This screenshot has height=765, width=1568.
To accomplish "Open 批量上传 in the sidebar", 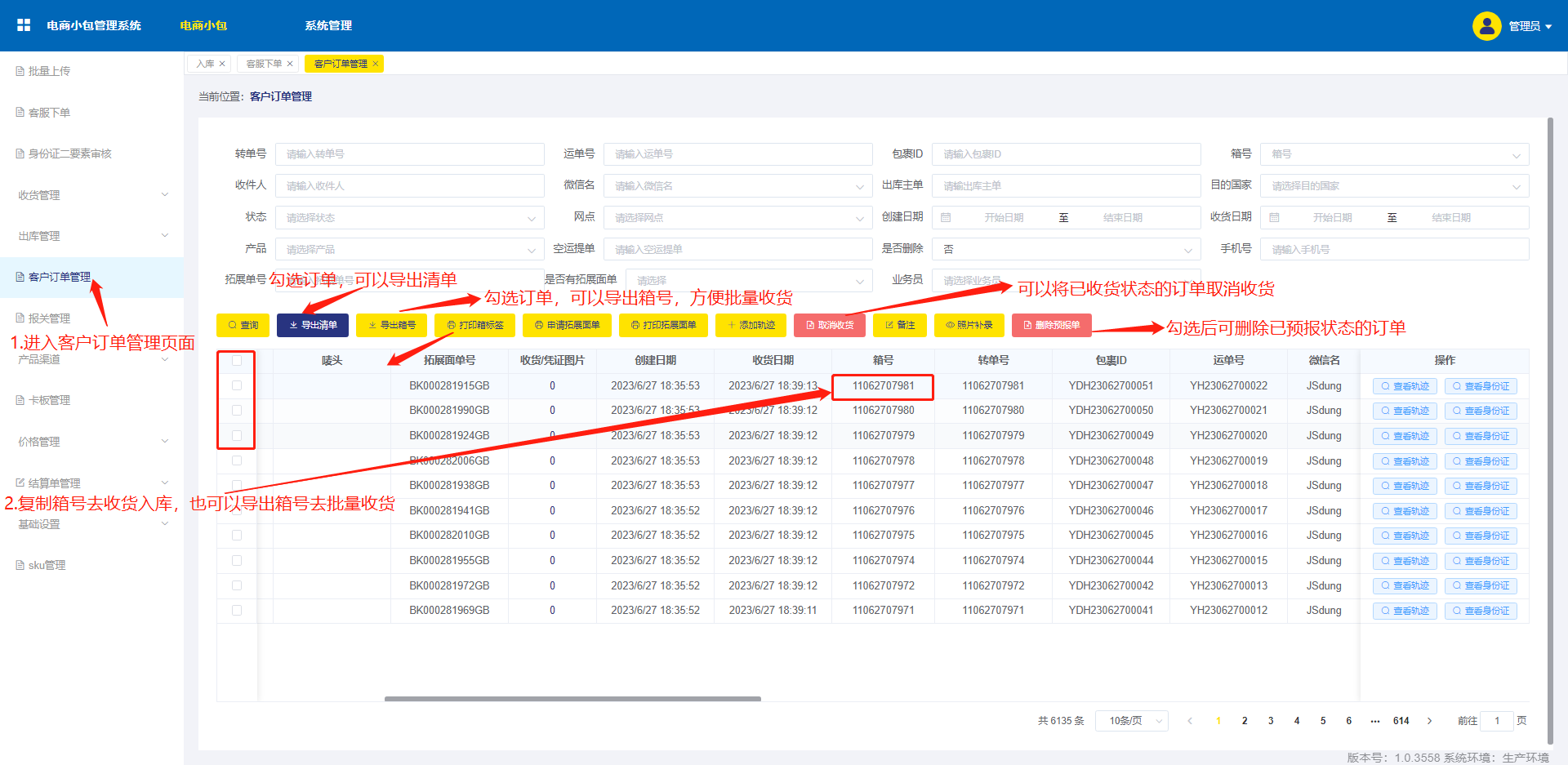I will (49, 71).
